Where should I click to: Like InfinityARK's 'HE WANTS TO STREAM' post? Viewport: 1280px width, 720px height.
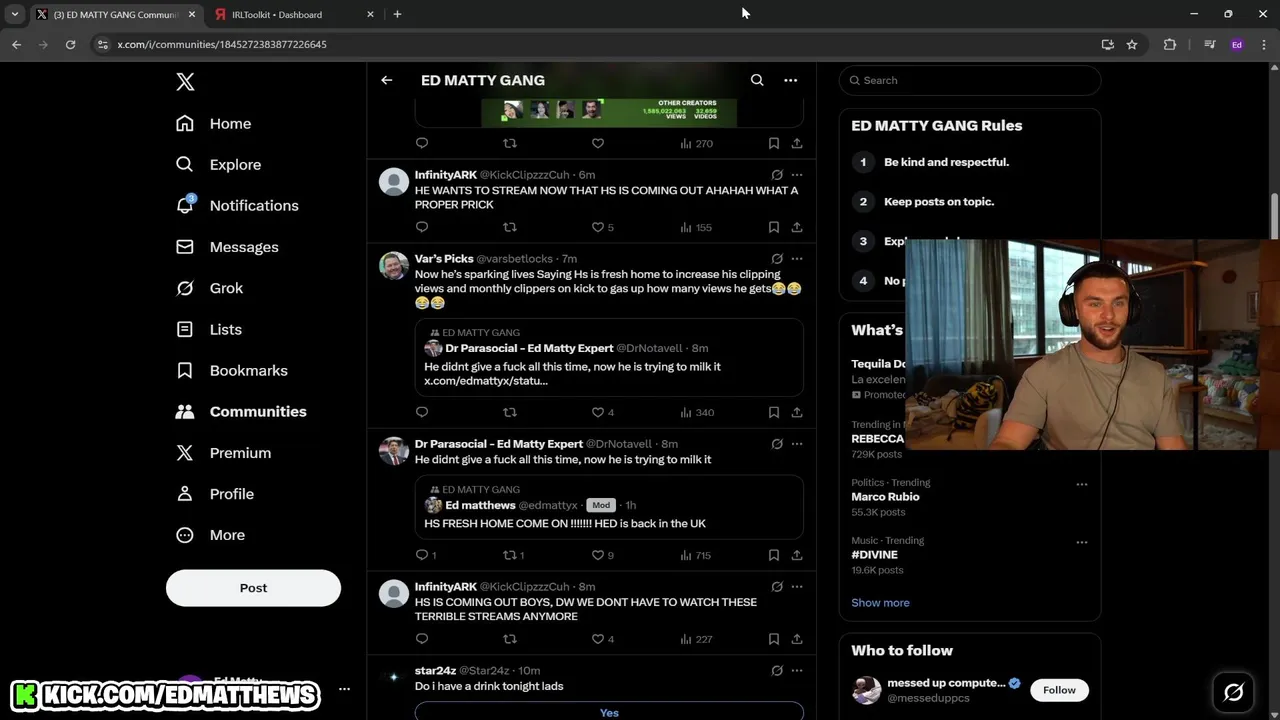pyautogui.click(x=598, y=227)
